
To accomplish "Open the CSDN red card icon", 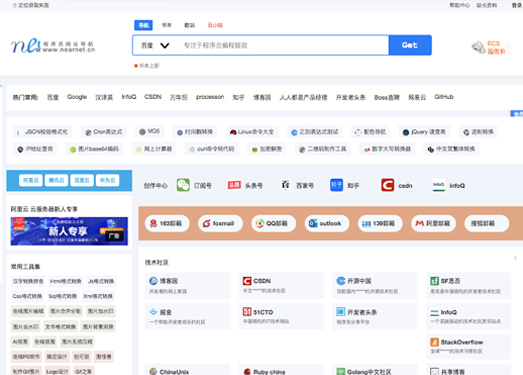I will [247, 281].
